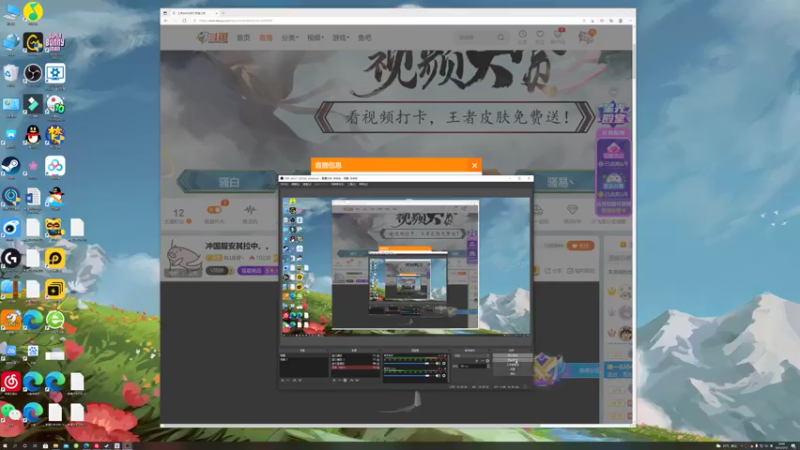Select the 直播 live tab
The image size is (800, 450).
266,38
